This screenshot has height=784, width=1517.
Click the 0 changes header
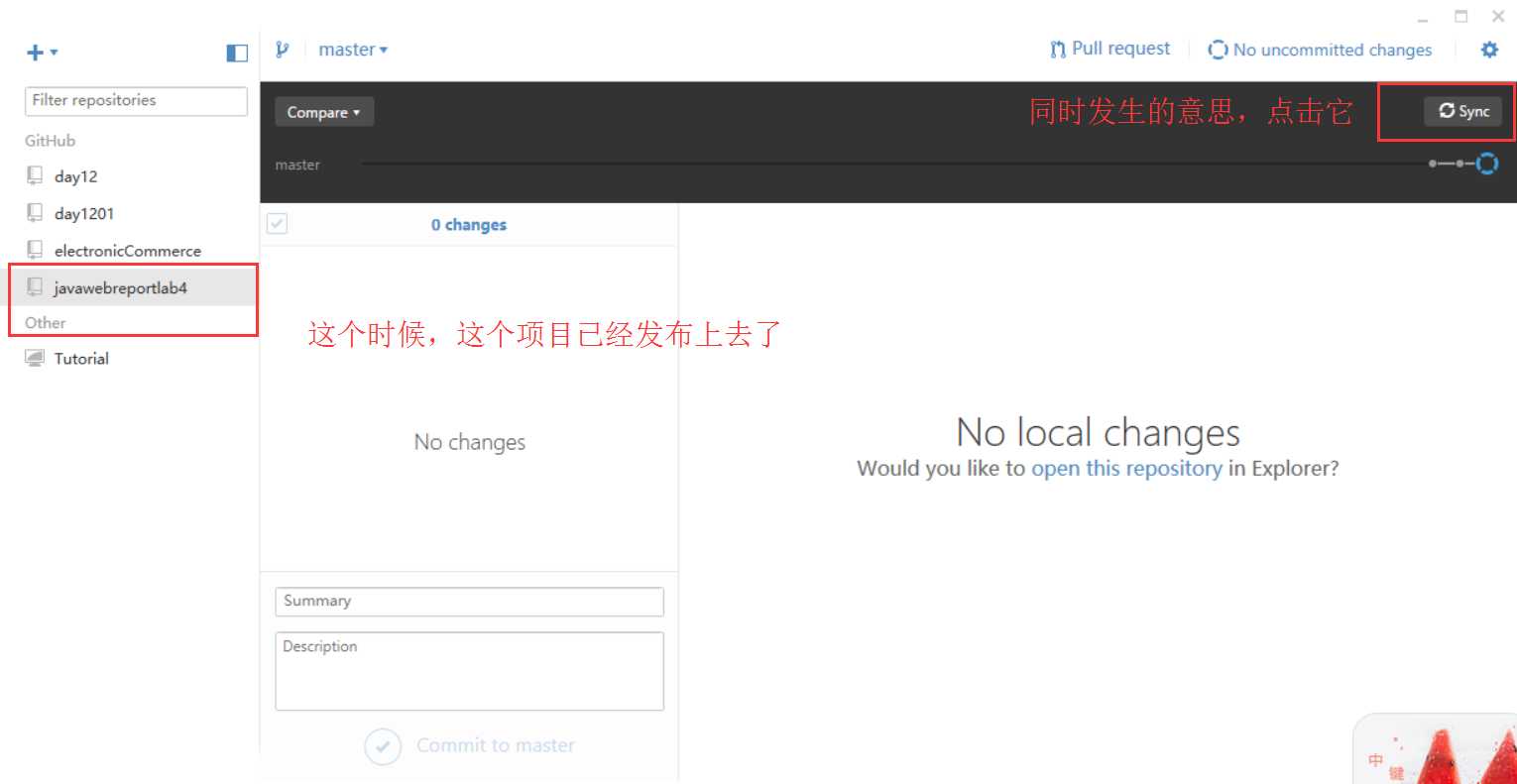pyautogui.click(x=469, y=225)
